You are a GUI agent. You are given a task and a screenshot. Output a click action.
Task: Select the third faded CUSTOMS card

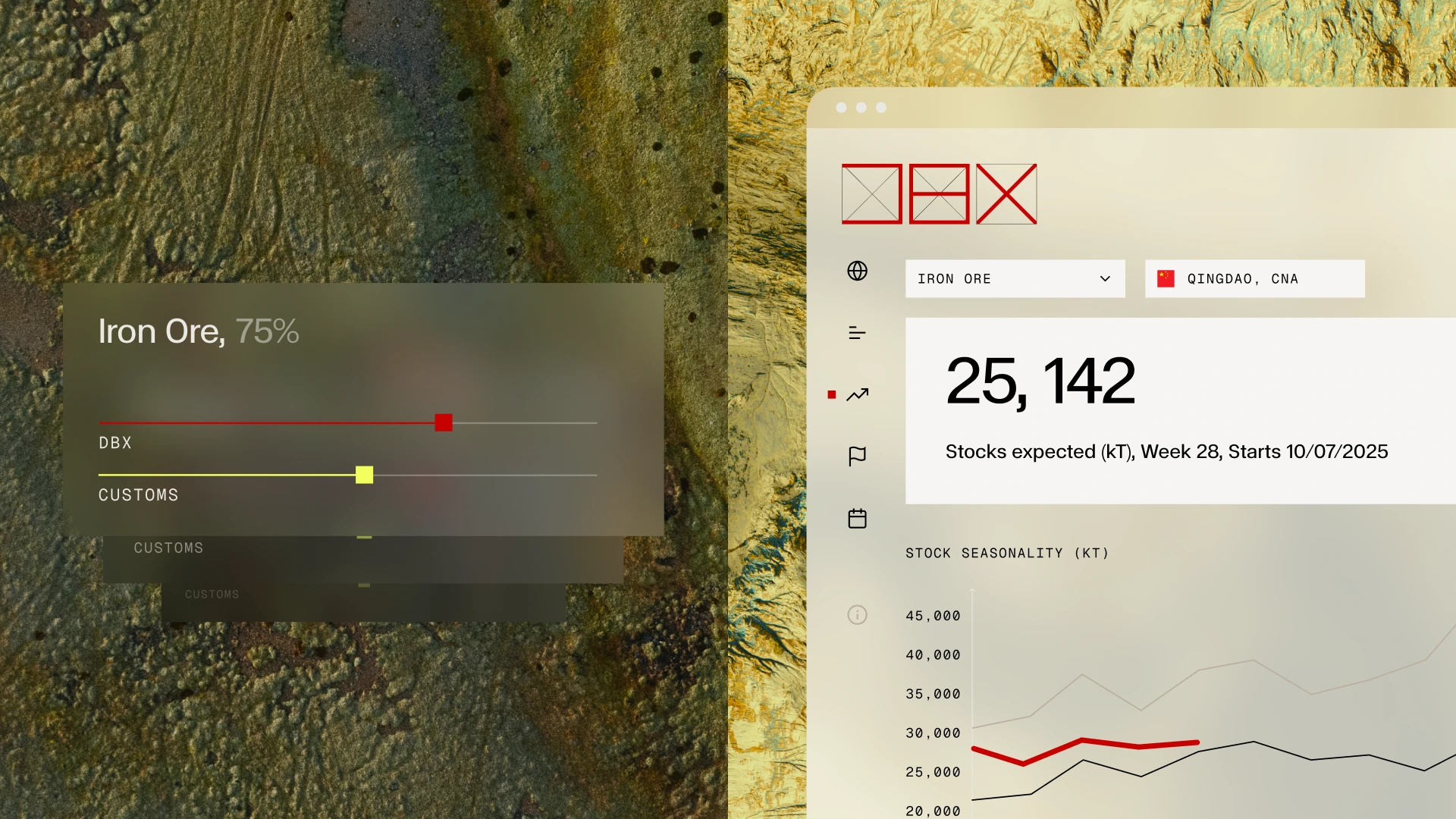pos(212,595)
